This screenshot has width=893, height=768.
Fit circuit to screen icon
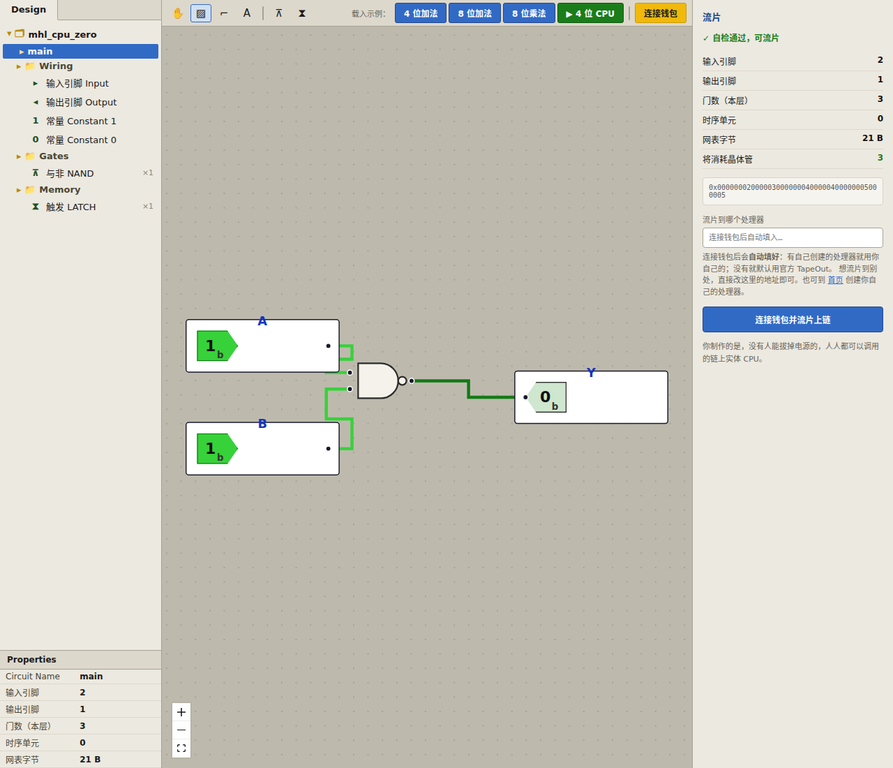click(181, 748)
